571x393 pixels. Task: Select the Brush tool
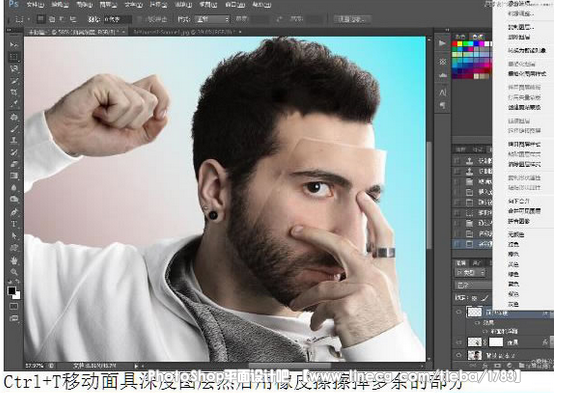14,129
